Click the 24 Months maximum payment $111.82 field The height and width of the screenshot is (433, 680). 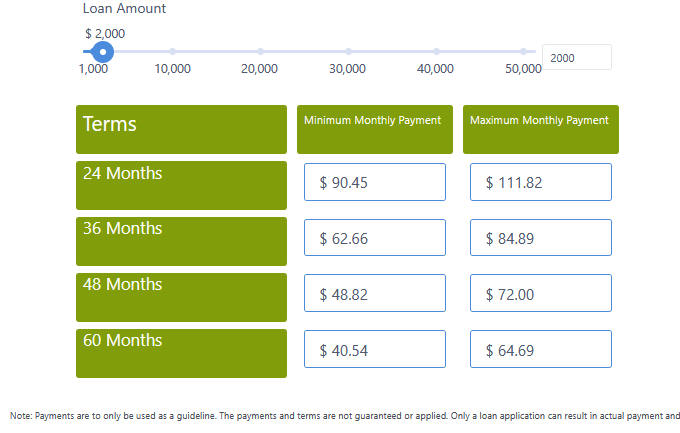coord(540,182)
